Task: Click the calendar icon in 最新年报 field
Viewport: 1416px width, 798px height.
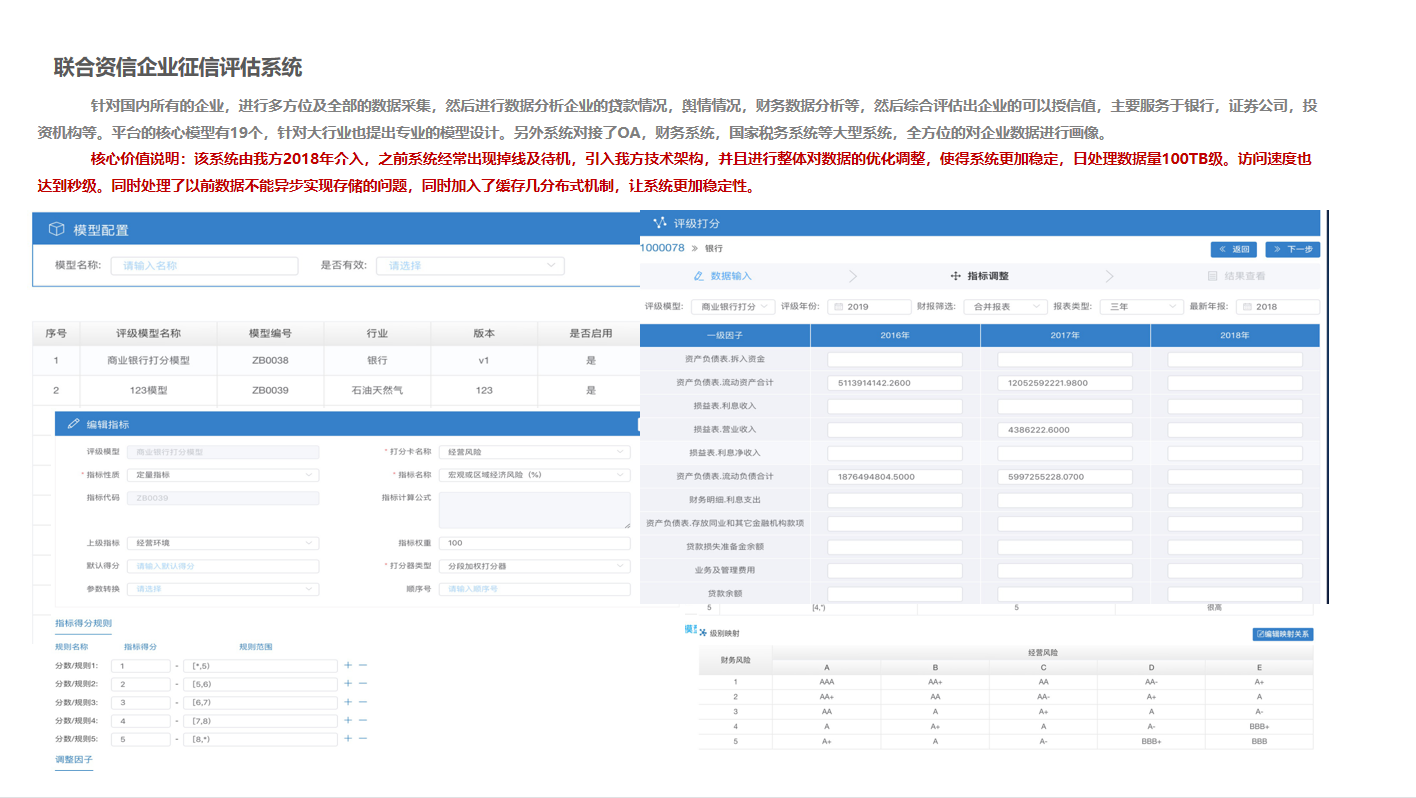Action: click(x=1247, y=307)
